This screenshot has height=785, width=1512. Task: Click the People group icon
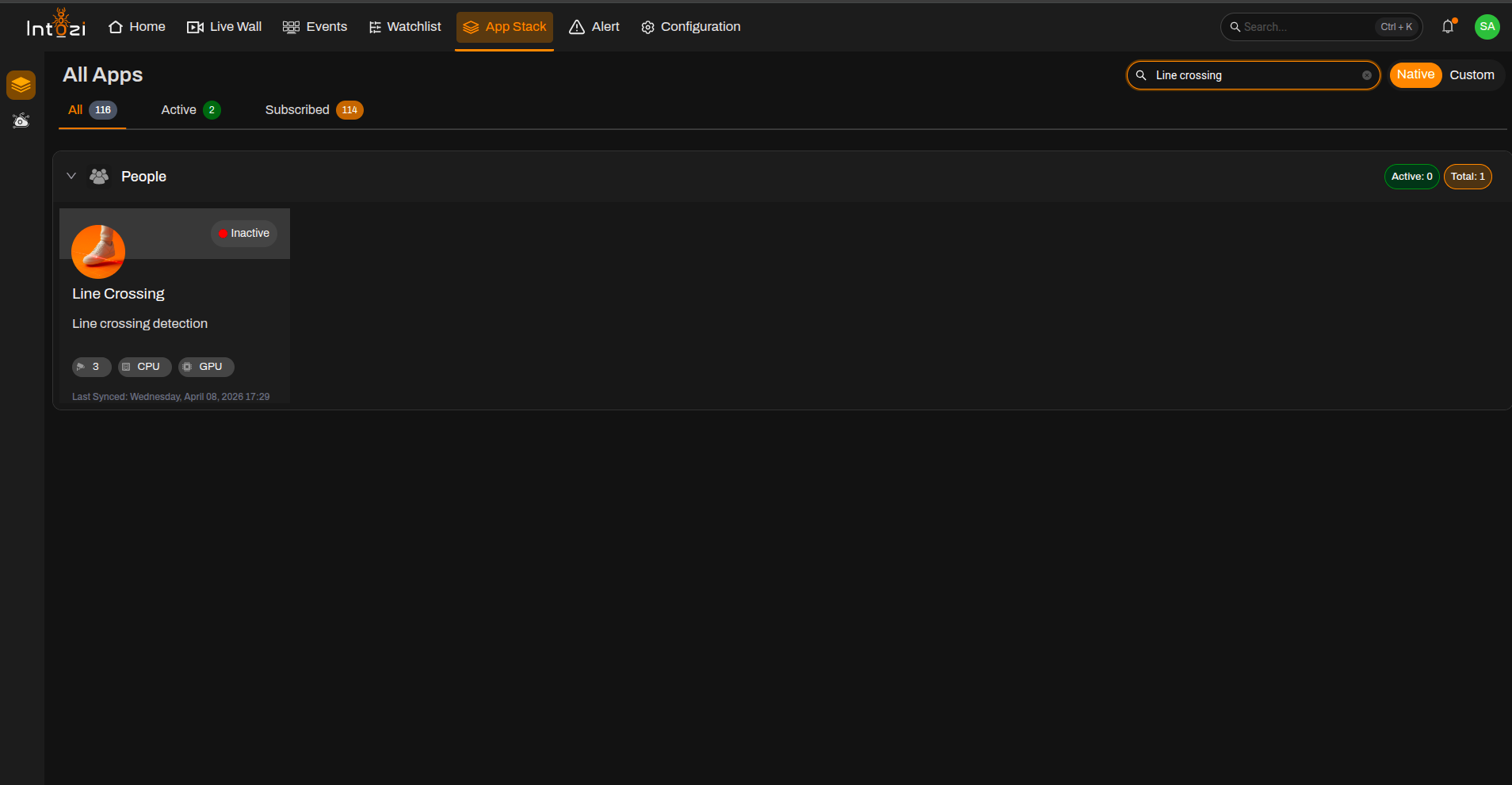coord(99,176)
